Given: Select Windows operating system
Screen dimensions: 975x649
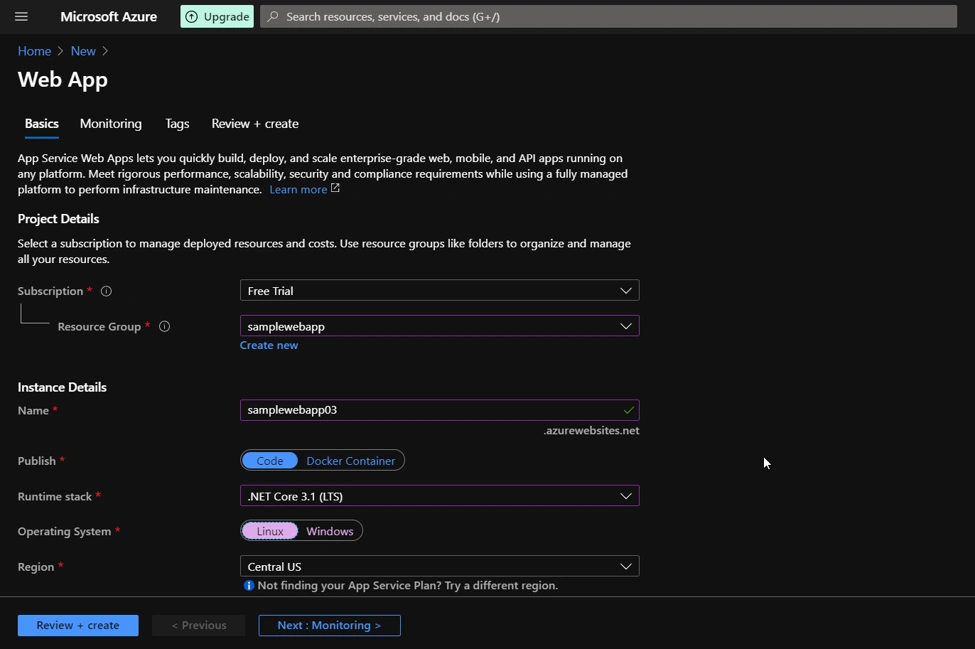Looking at the screenshot, I should (330, 531).
